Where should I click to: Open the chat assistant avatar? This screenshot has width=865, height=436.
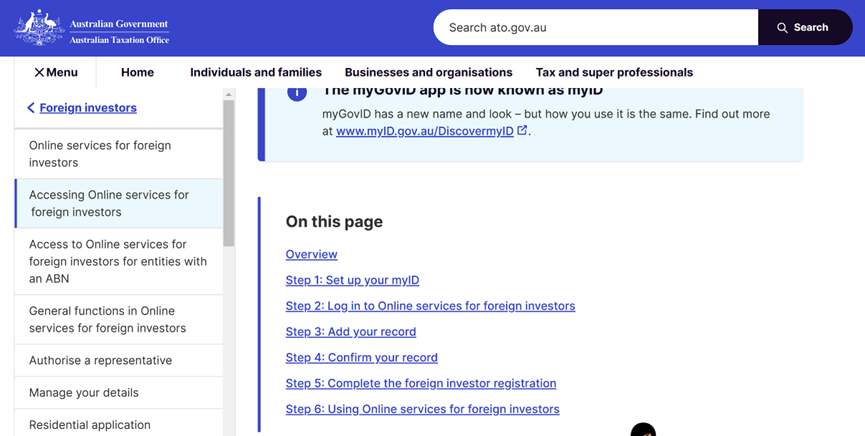tap(643, 429)
